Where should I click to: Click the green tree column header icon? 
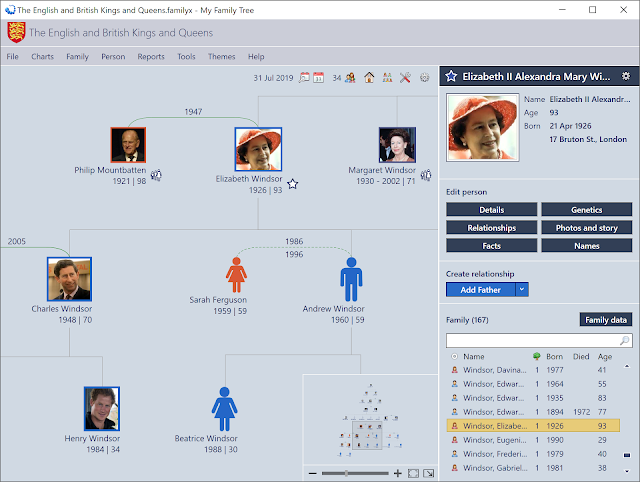[x=537, y=356]
